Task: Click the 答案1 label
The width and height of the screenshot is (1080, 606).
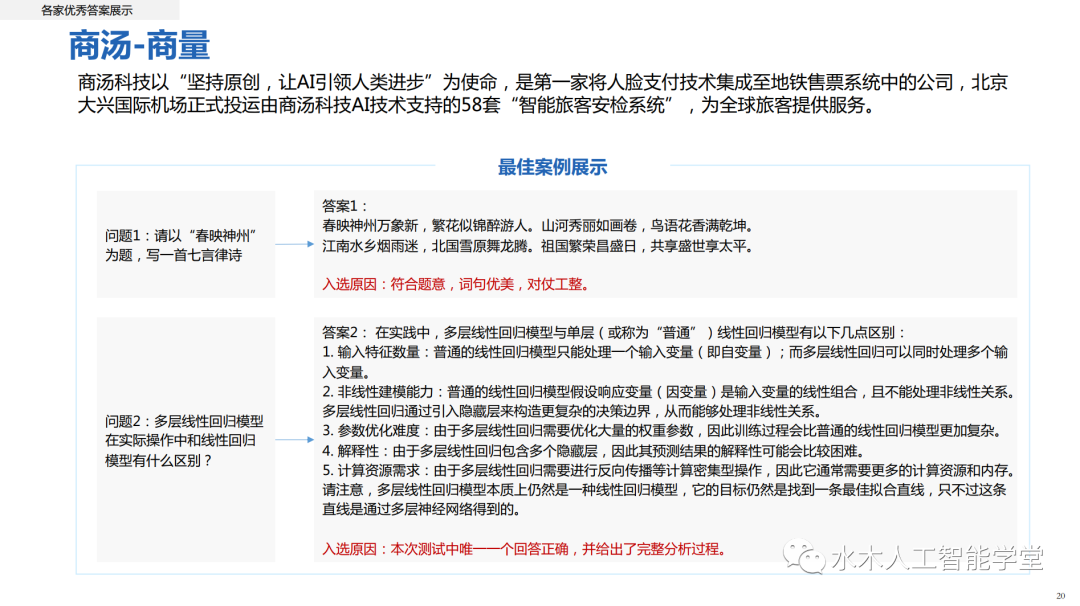Action: 346,205
